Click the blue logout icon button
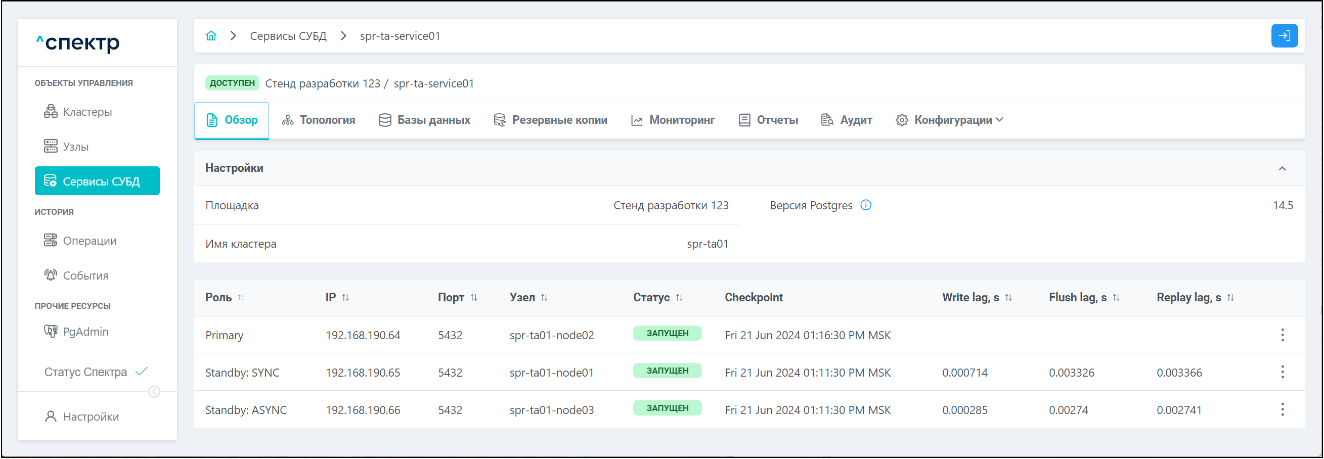 coord(1284,36)
